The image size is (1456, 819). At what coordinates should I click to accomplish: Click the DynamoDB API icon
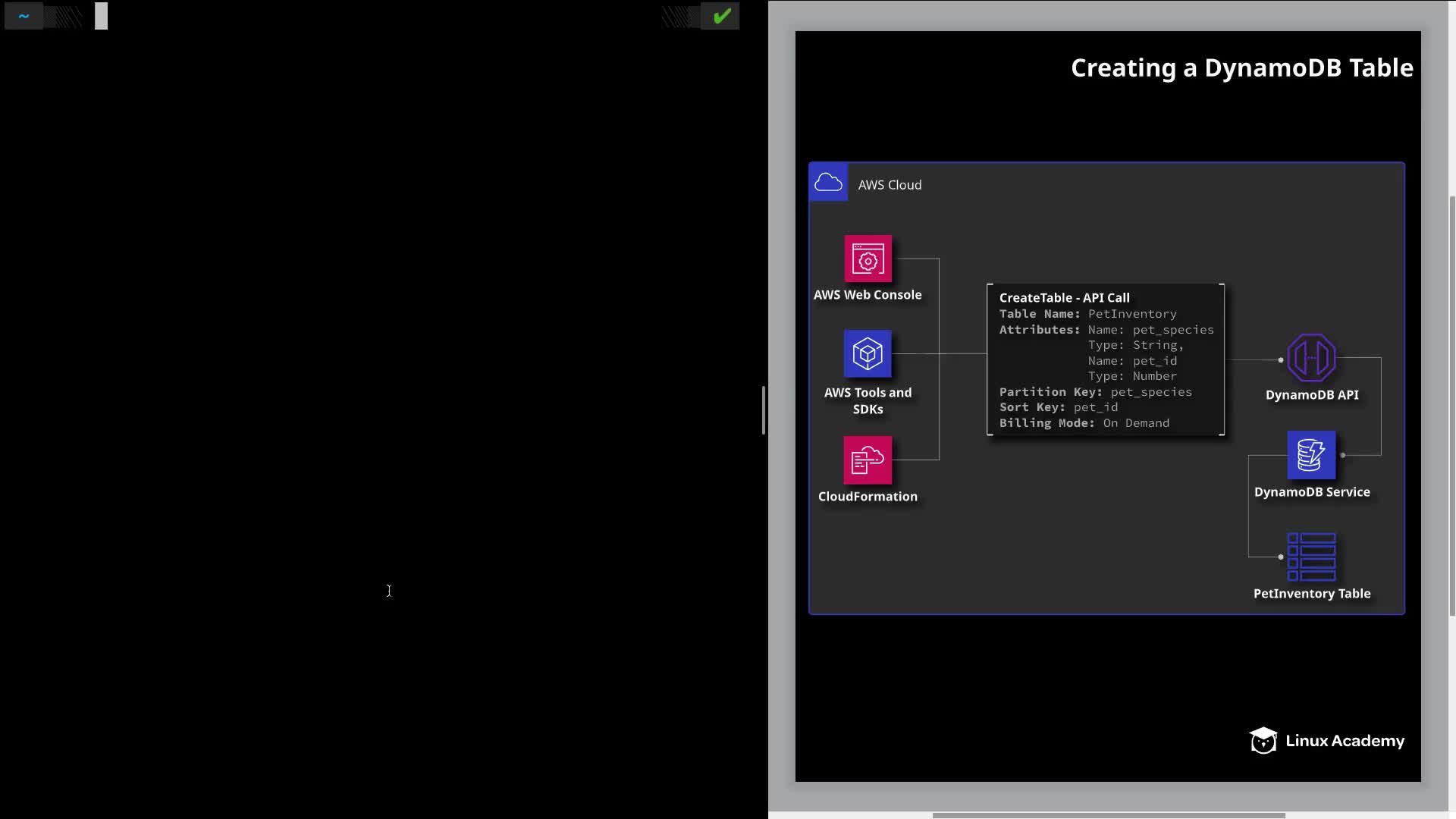click(1311, 358)
